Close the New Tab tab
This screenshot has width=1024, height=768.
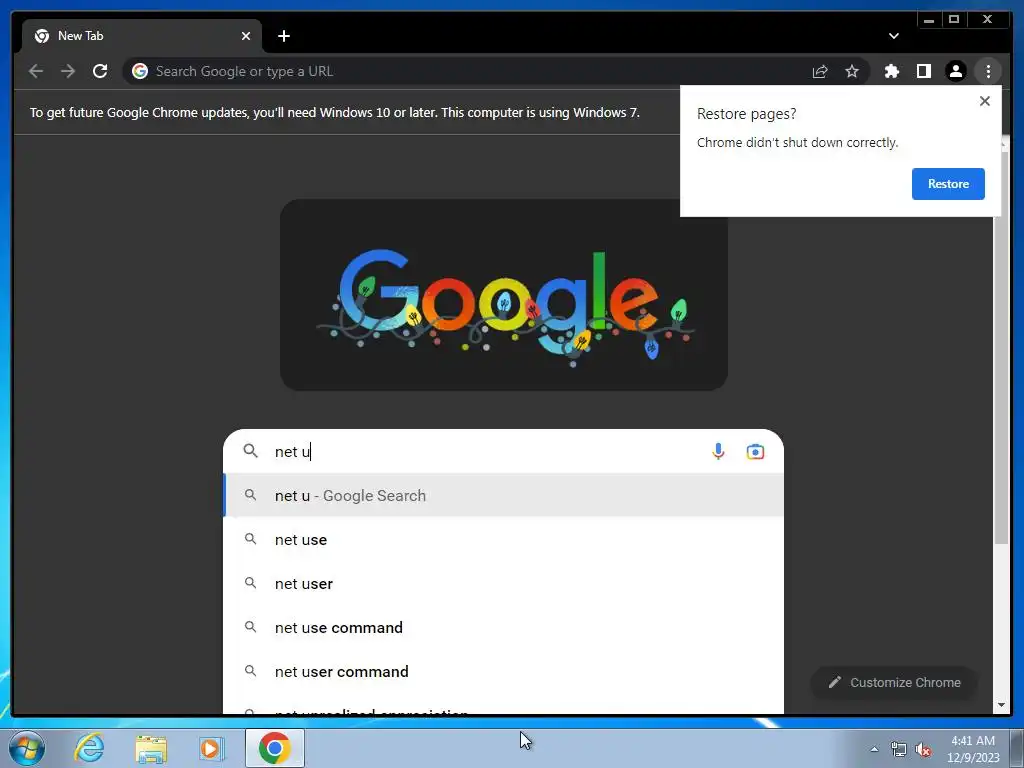[x=246, y=36]
